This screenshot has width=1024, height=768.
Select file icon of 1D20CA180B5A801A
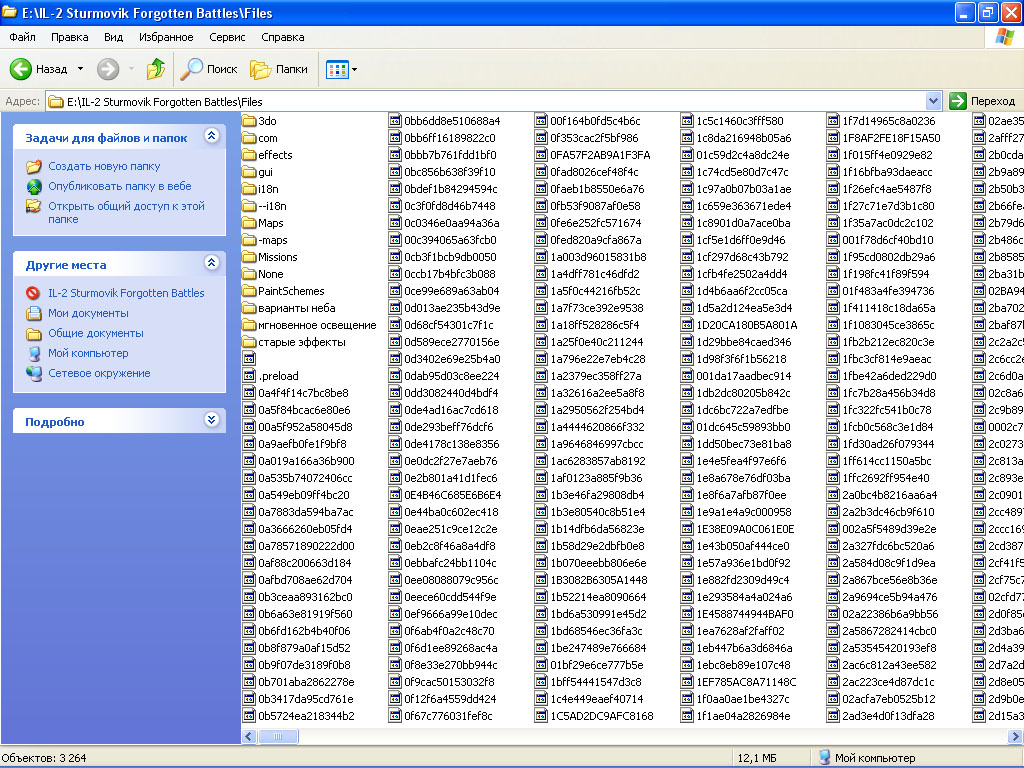pyautogui.click(x=687, y=325)
